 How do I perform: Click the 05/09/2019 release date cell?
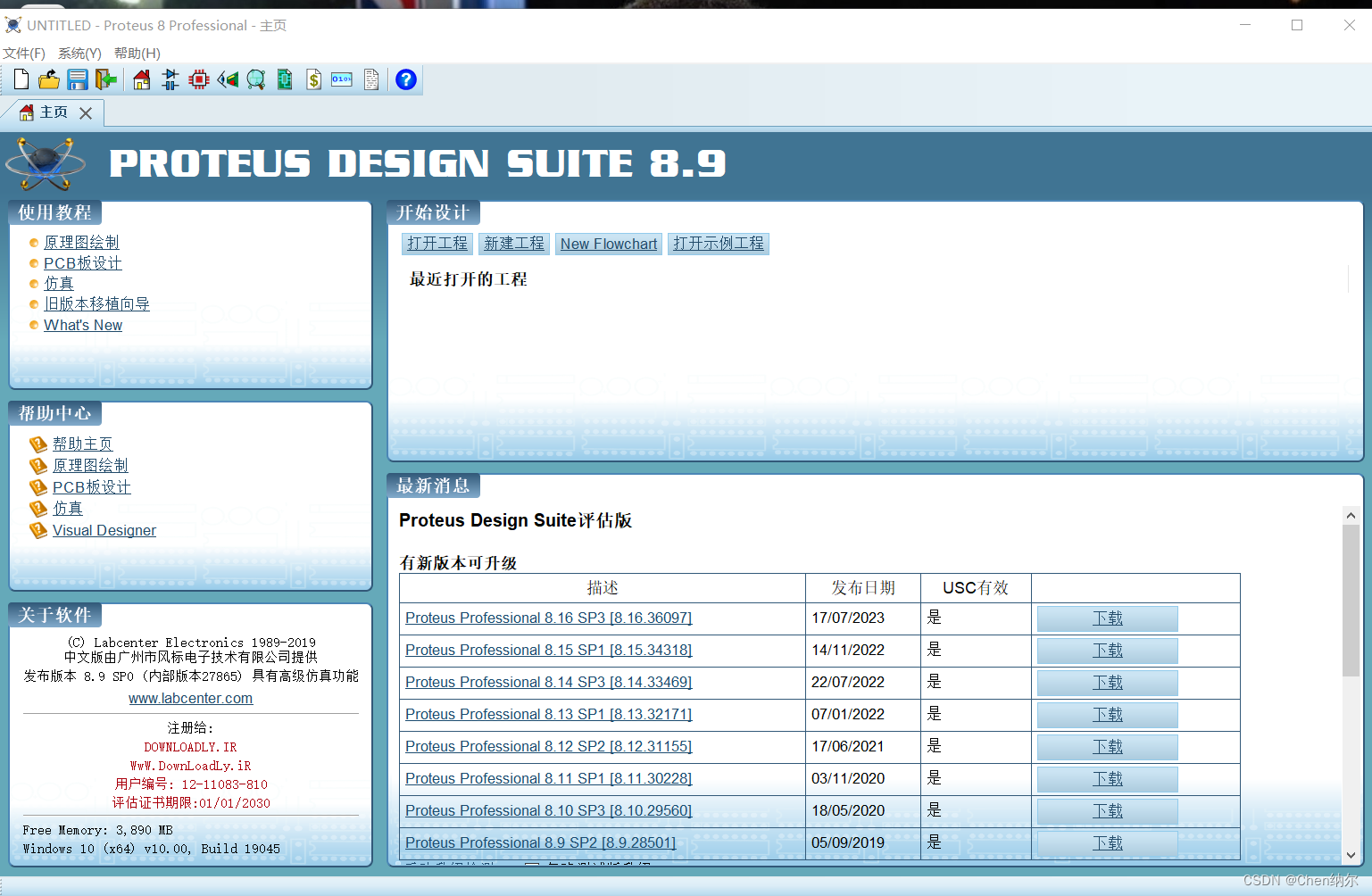tap(862, 842)
